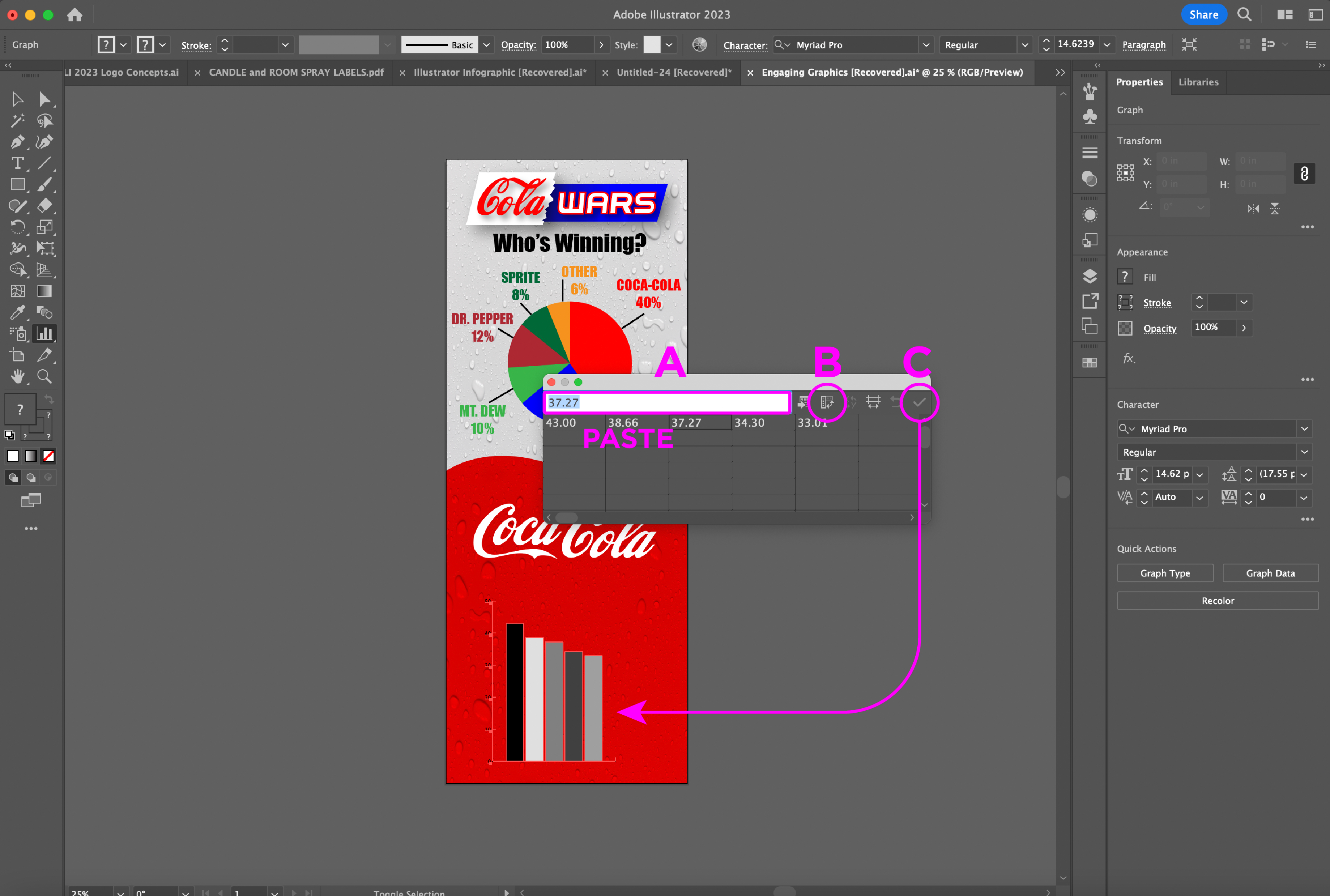
Task: Pick the Magic Wand tool
Action: [x=17, y=120]
